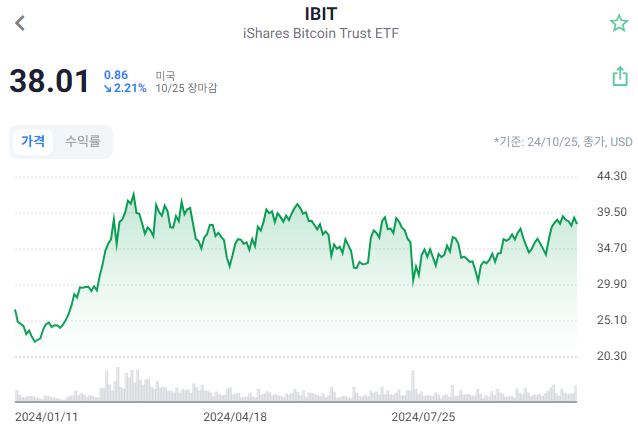638x435 pixels.
Task: Click the 0.86 price change value
Action: tap(116, 75)
